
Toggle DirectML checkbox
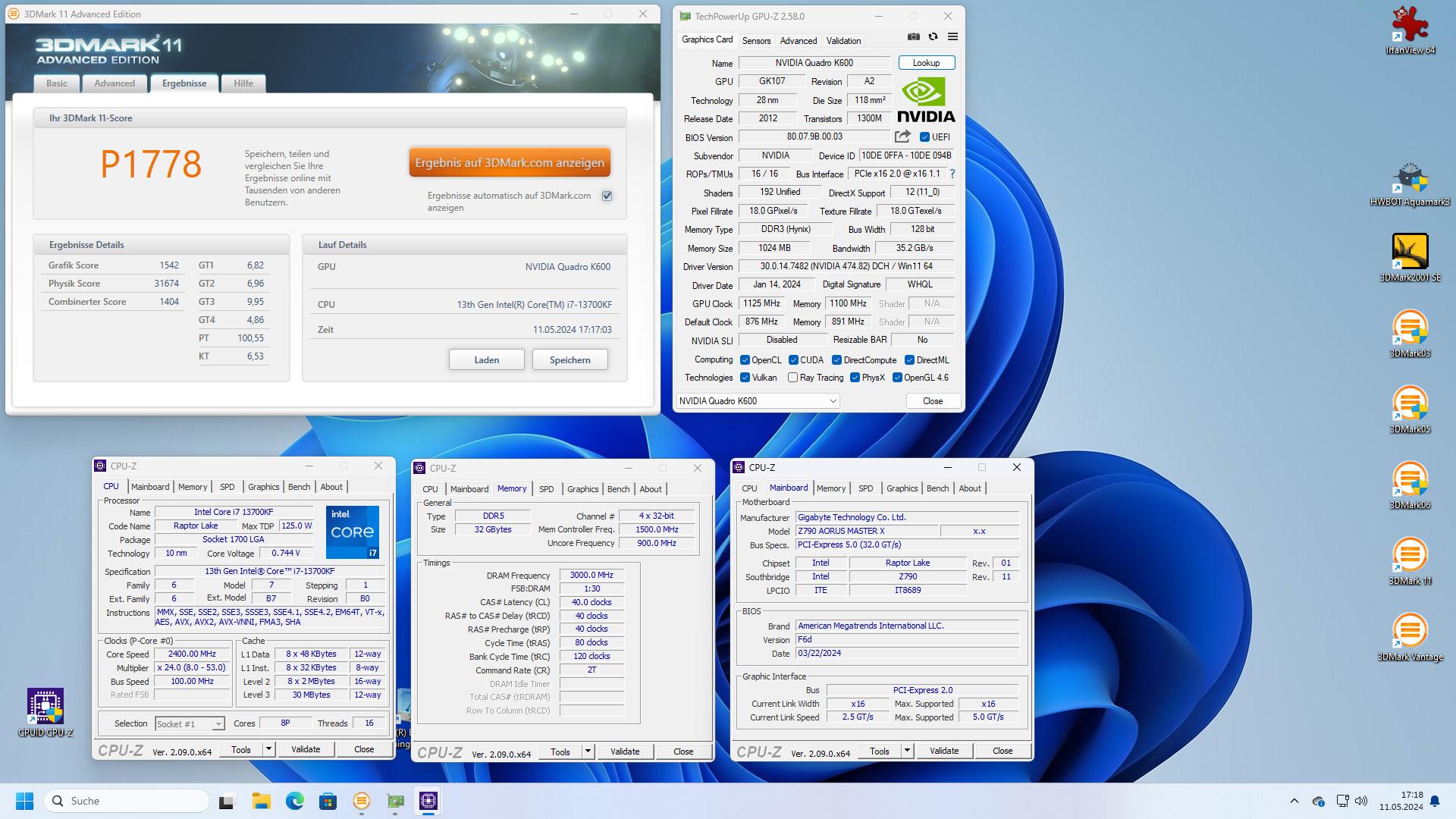coord(909,360)
